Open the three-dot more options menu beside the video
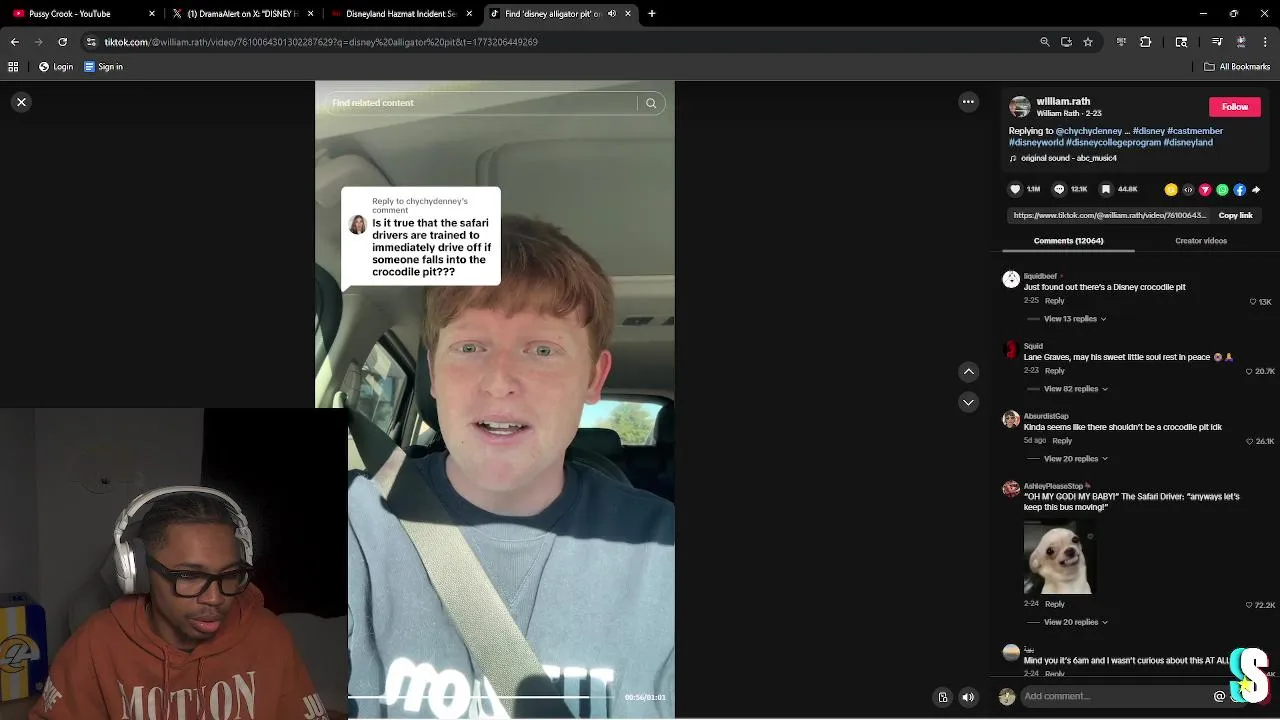Viewport: 1280px width, 720px height. pyautogui.click(x=968, y=102)
